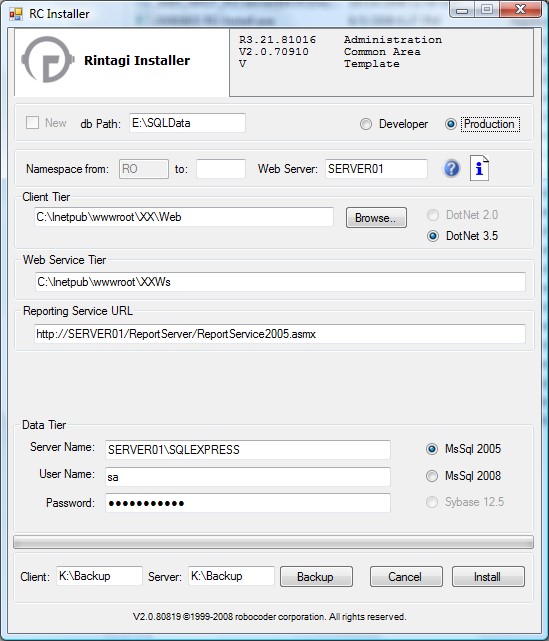Click the 'Administration' module text
Image resolution: width=549 pixels, height=641 pixels.
[x=393, y=40]
